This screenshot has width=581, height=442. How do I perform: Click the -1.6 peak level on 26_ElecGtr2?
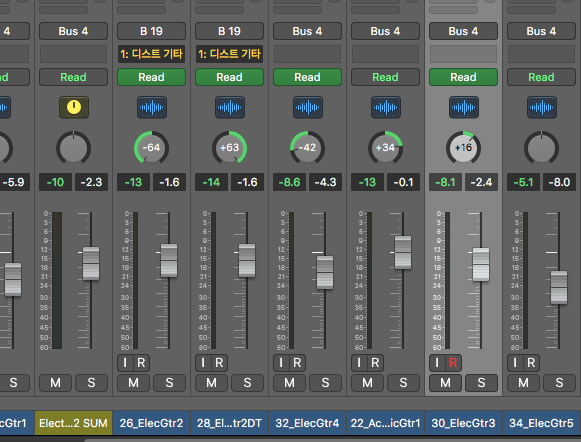169,182
